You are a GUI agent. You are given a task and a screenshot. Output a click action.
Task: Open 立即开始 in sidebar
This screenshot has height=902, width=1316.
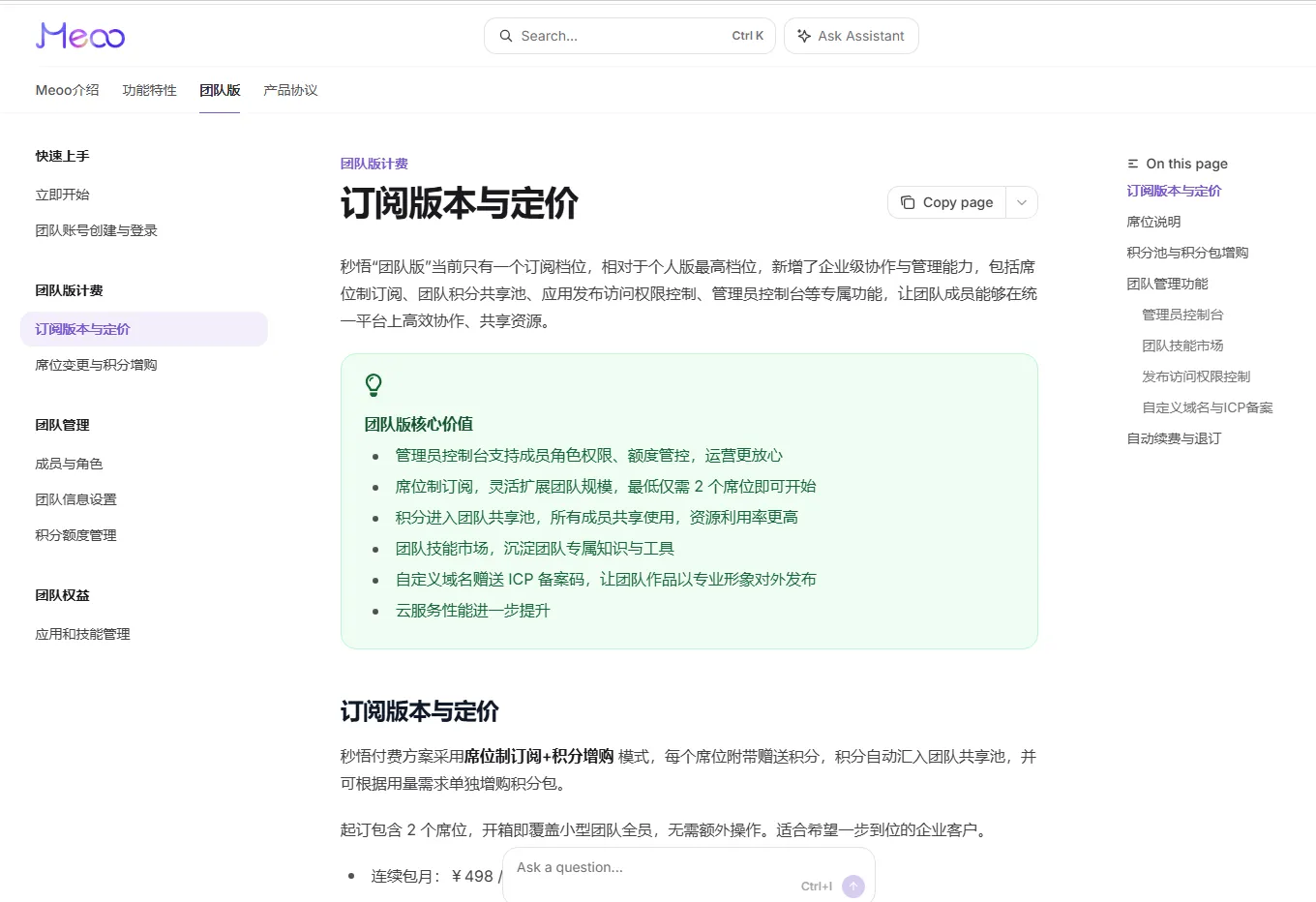(63, 195)
